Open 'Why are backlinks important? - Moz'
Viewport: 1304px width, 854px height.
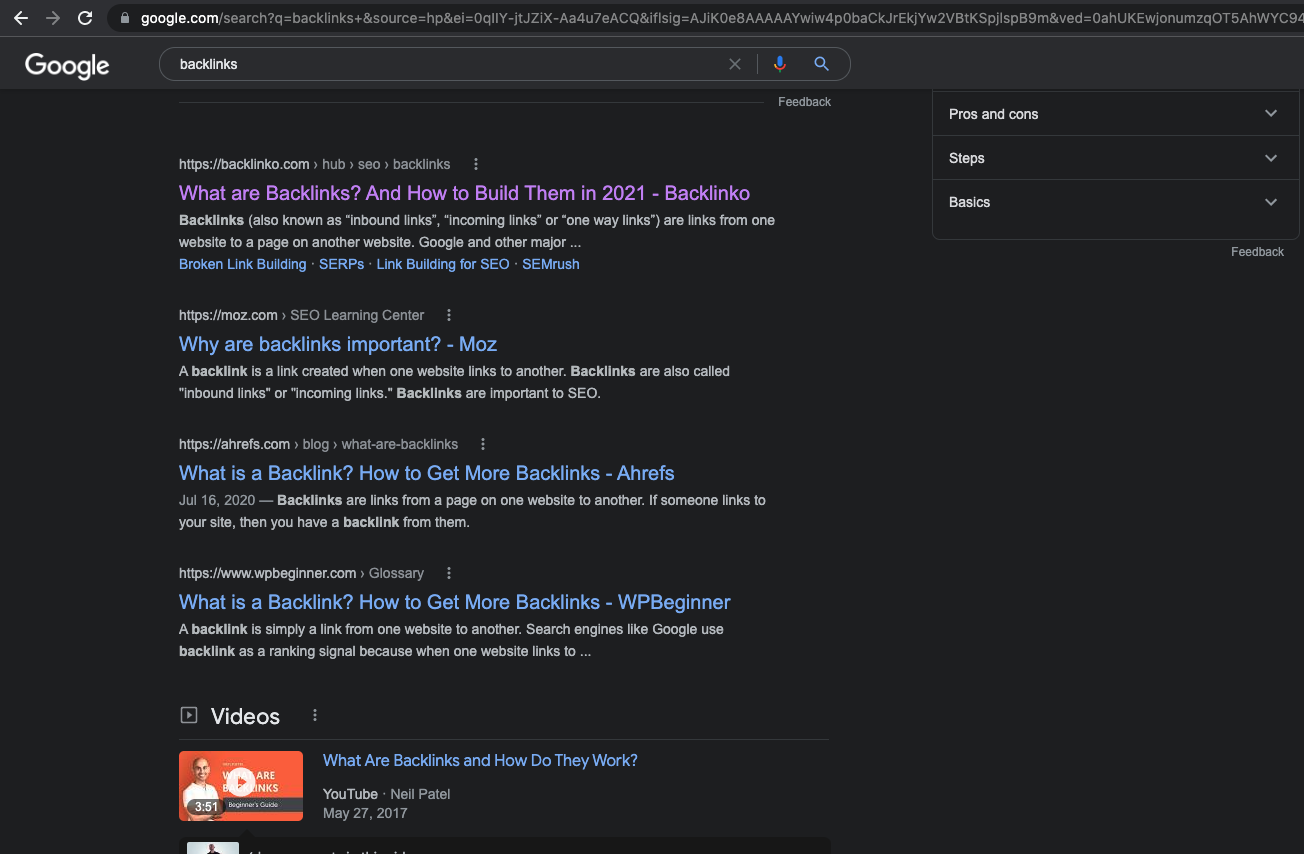click(338, 344)
